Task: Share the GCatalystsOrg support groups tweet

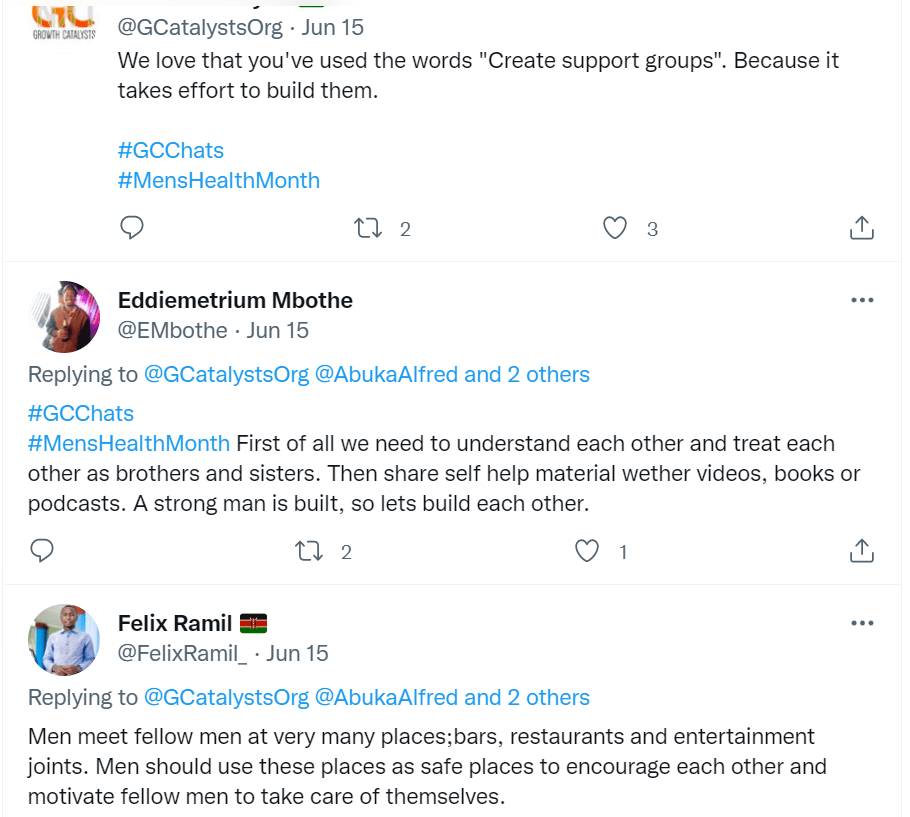Action: click(861, 228)
